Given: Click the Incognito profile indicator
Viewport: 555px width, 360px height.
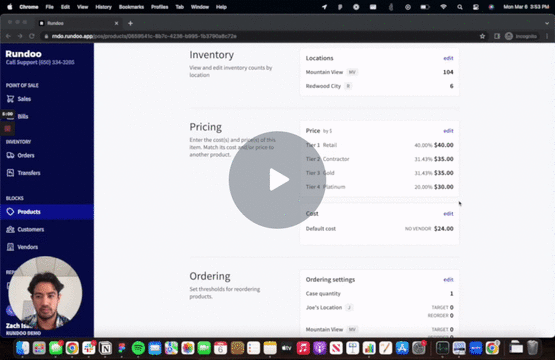Looking at the screenshot, I should (521, 36).
